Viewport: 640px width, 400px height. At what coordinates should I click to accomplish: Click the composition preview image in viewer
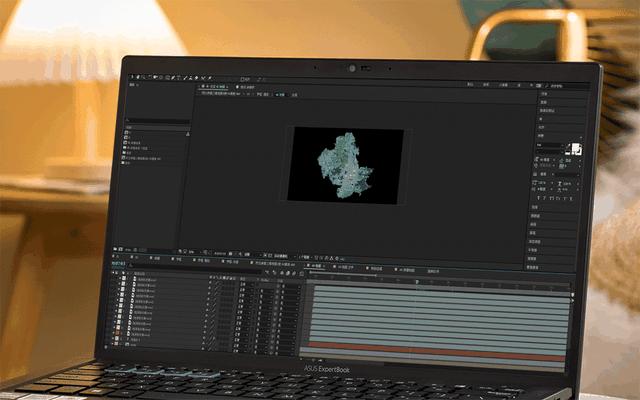(x=345, y=165)
